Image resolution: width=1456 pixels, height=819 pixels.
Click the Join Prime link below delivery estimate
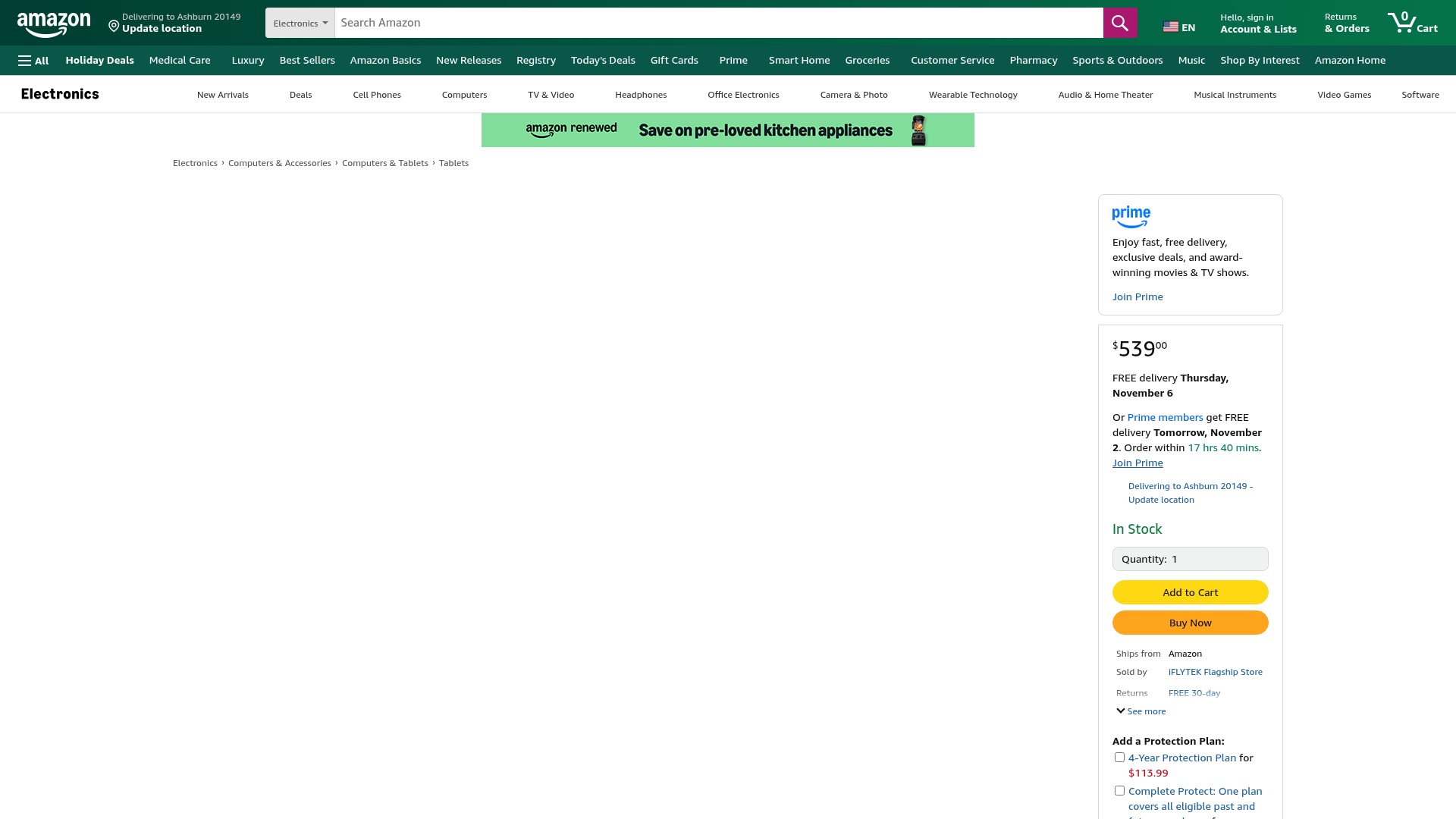[1137, 463]
